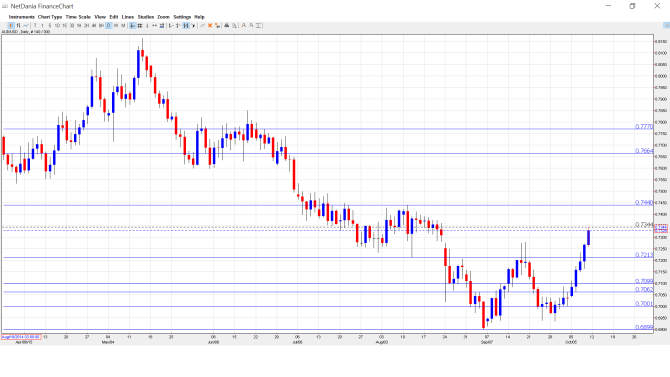Image resolution: width=670 pixels, height=377 pixels.
Task: Switch to 1-minute time scale
Action: point(42,26)
